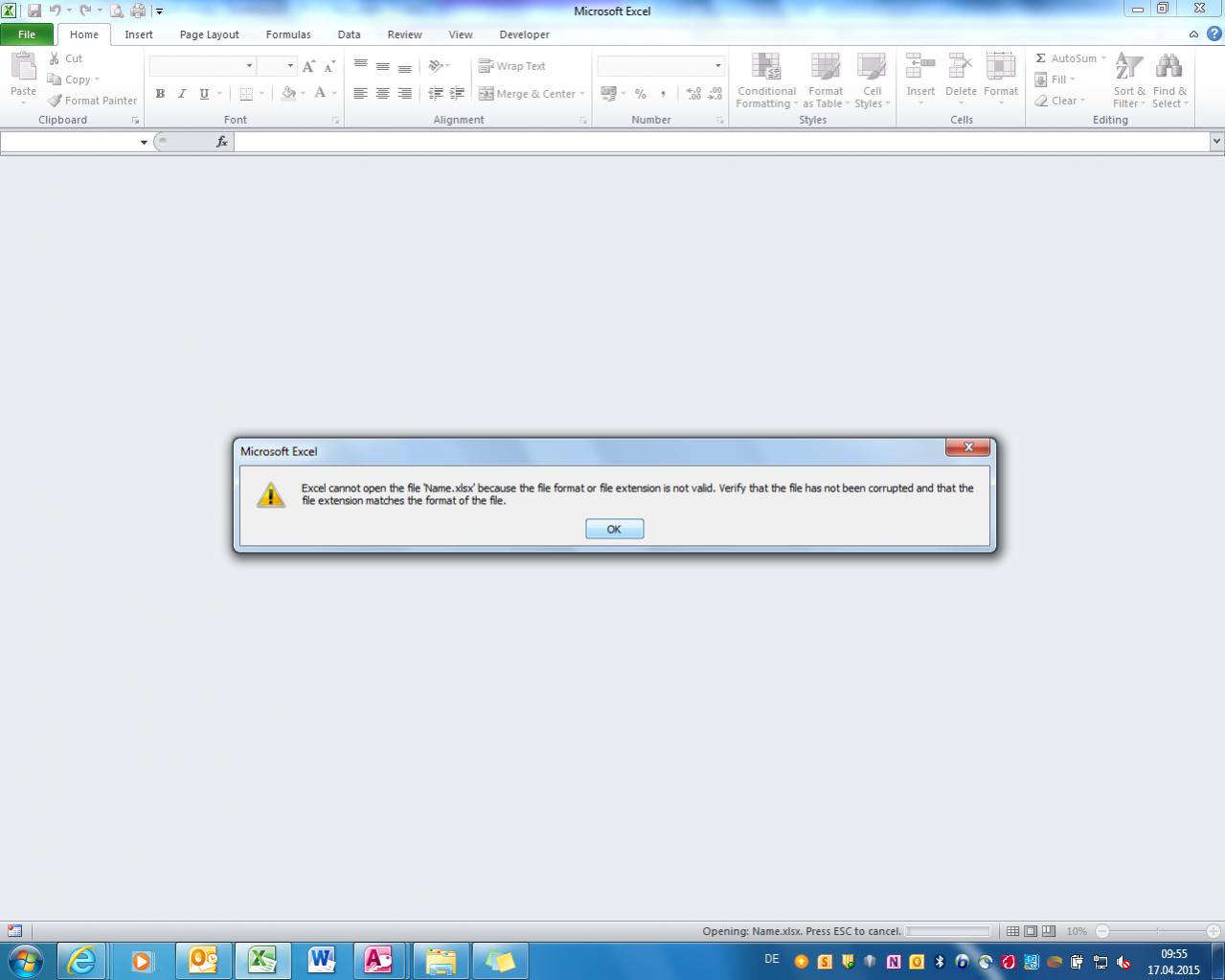Open the font name dropdown
The height and width of the screenshot is (980, 1225).
[249, 66]
